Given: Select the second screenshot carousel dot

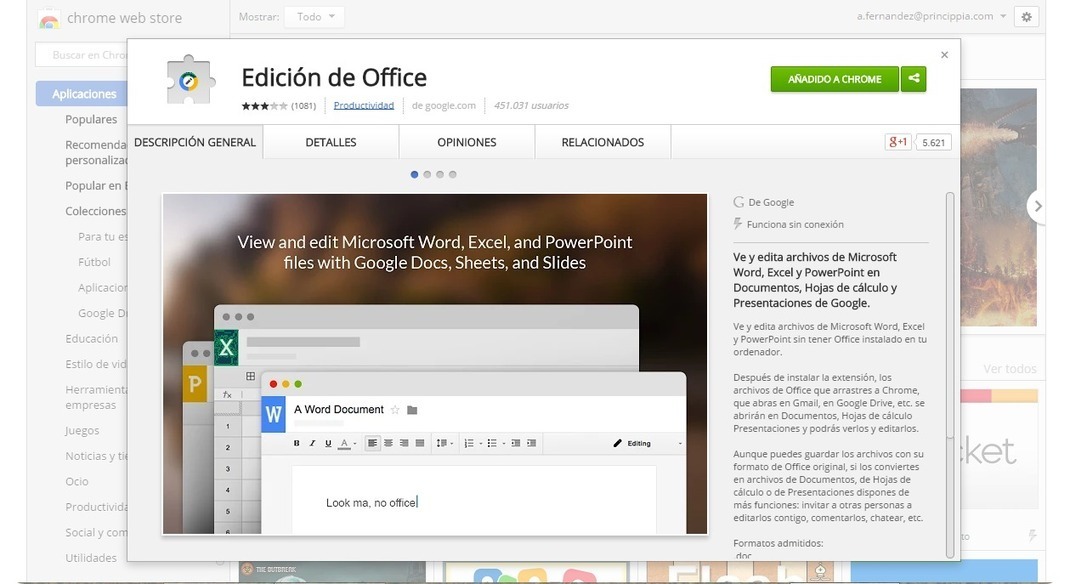Looking at the screenshot, I should click(x=427, y=174).
